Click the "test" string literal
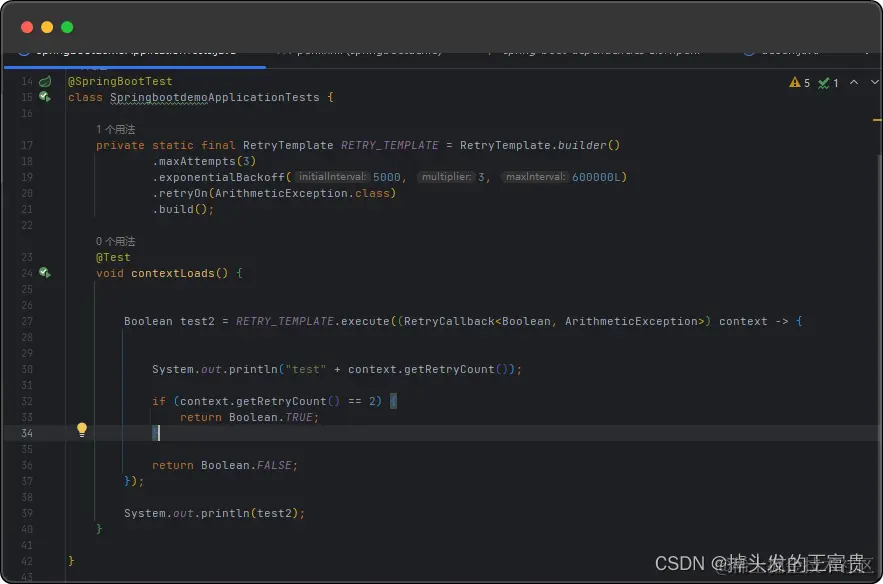 tap(306, 369)
